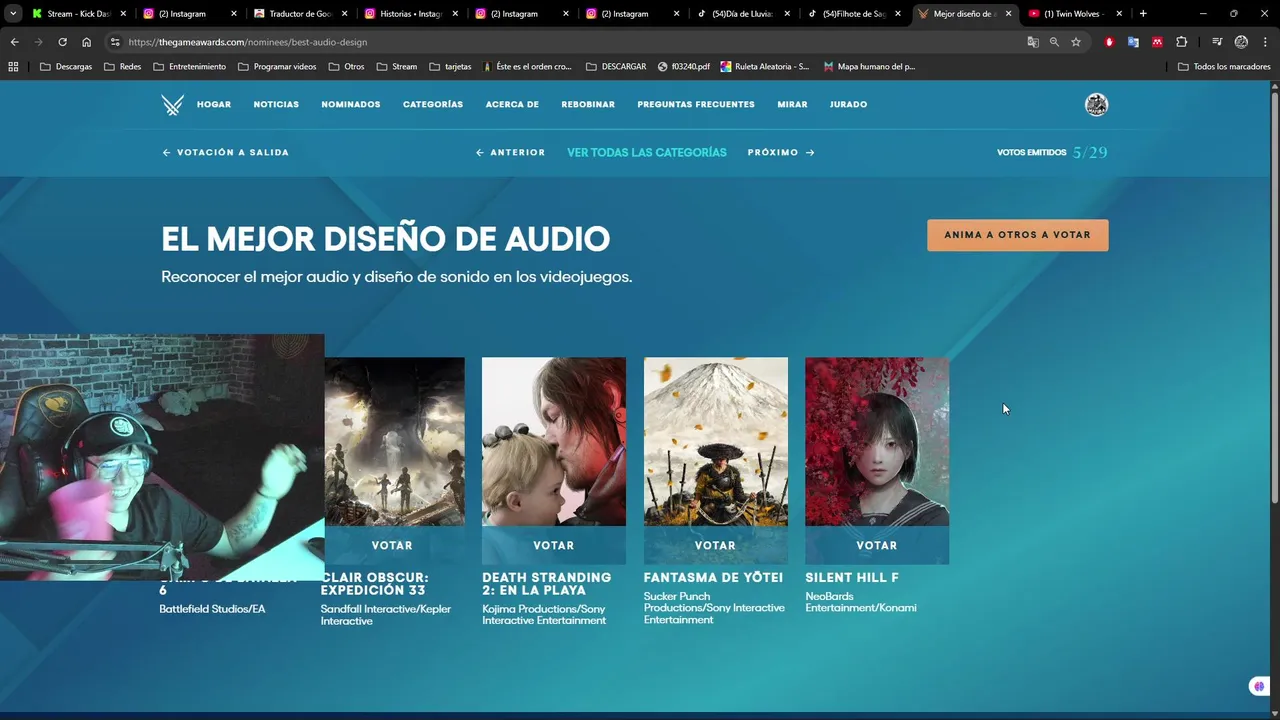Open the media controls music icon
The height and width of the screenshot is (720, 1280).
(1216, 42)
